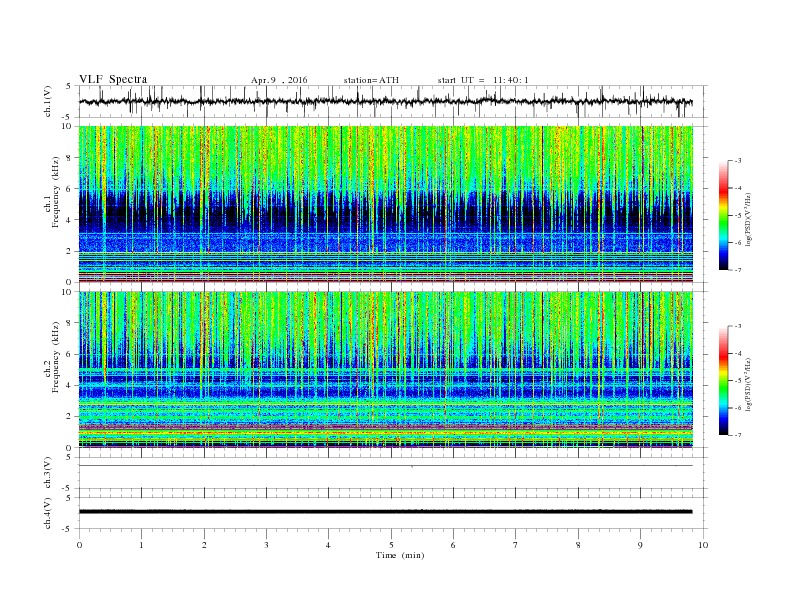Click the "5" time-axis tick label
Viewport: 792px width, 612px height.
[391, 545]
